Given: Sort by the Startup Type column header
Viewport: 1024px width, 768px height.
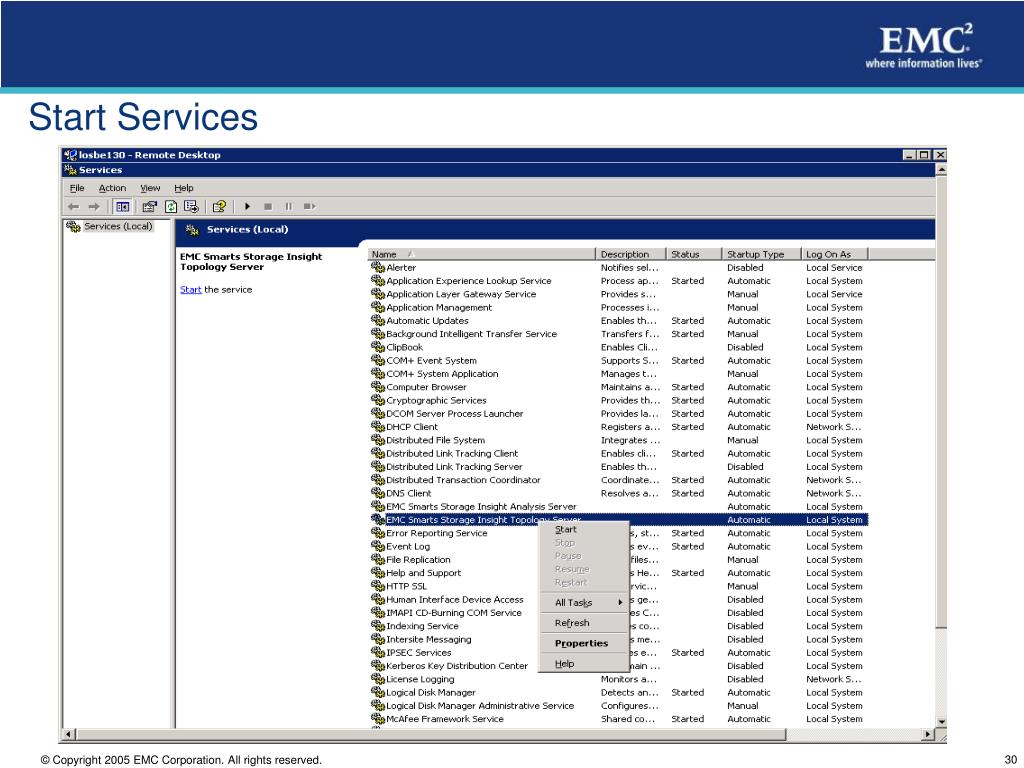Looking at the screenshot, I should (761, 254).
